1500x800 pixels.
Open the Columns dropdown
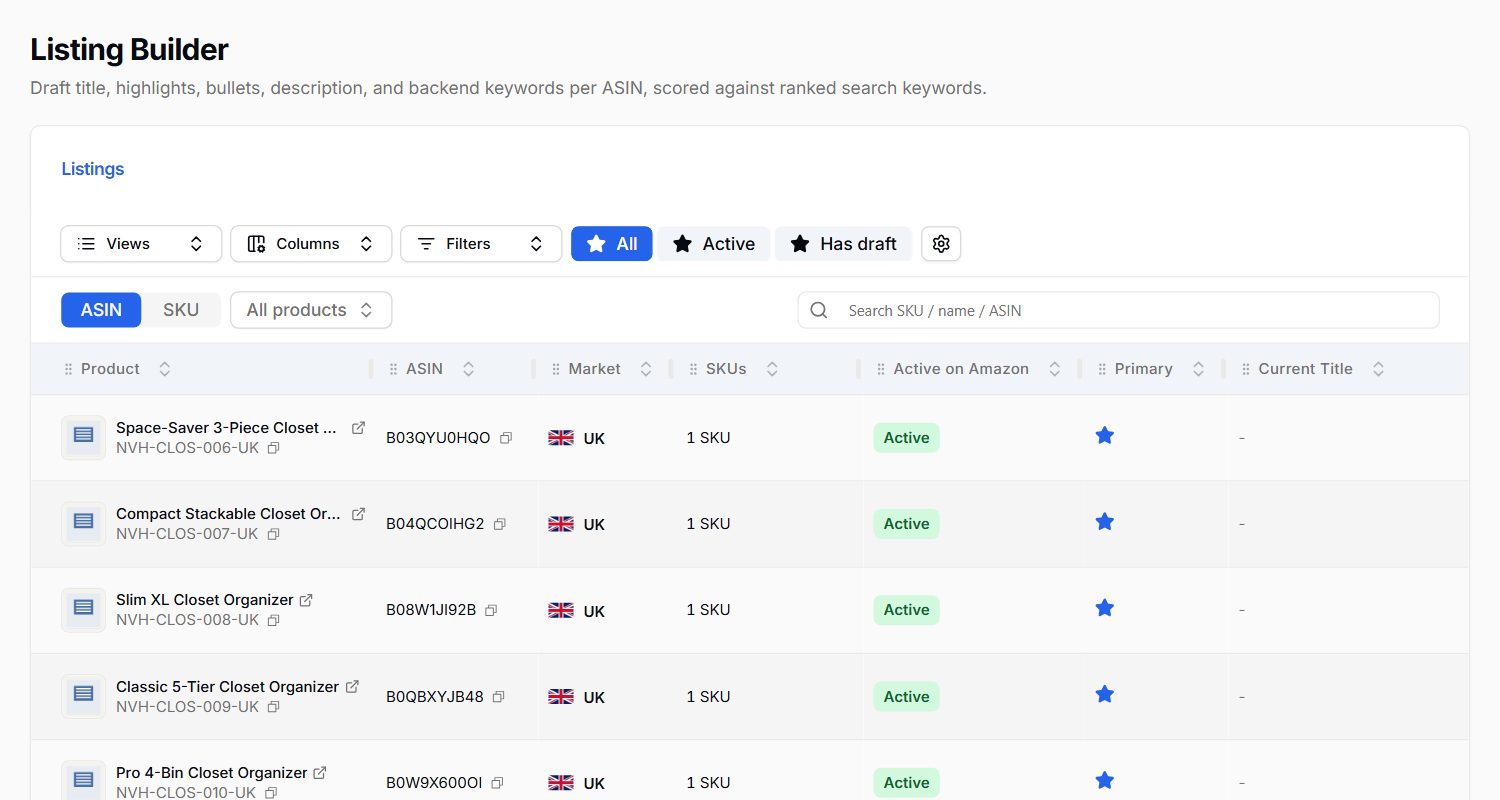pos(311,244)
